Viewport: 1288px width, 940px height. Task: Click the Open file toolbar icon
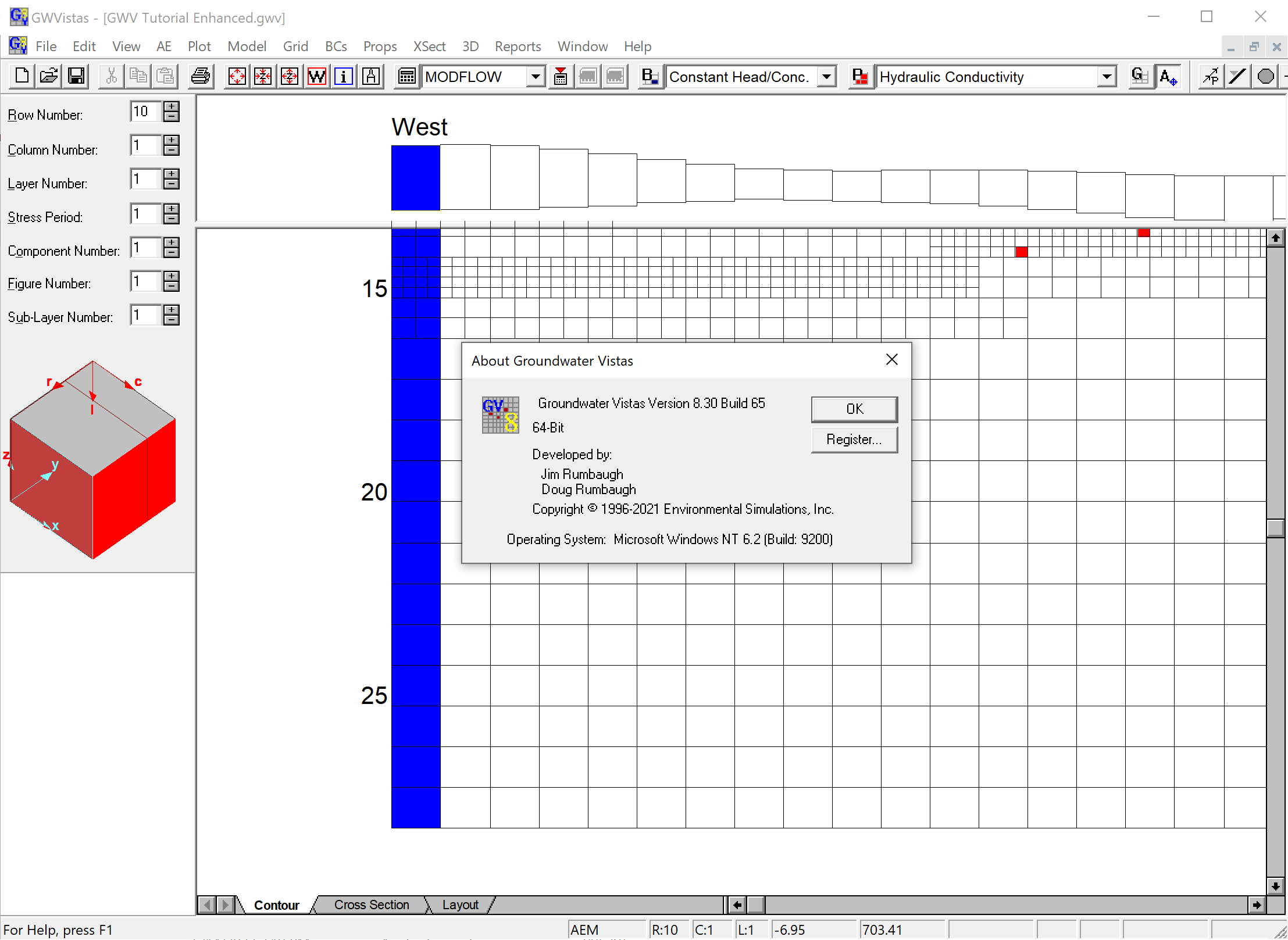49,76
